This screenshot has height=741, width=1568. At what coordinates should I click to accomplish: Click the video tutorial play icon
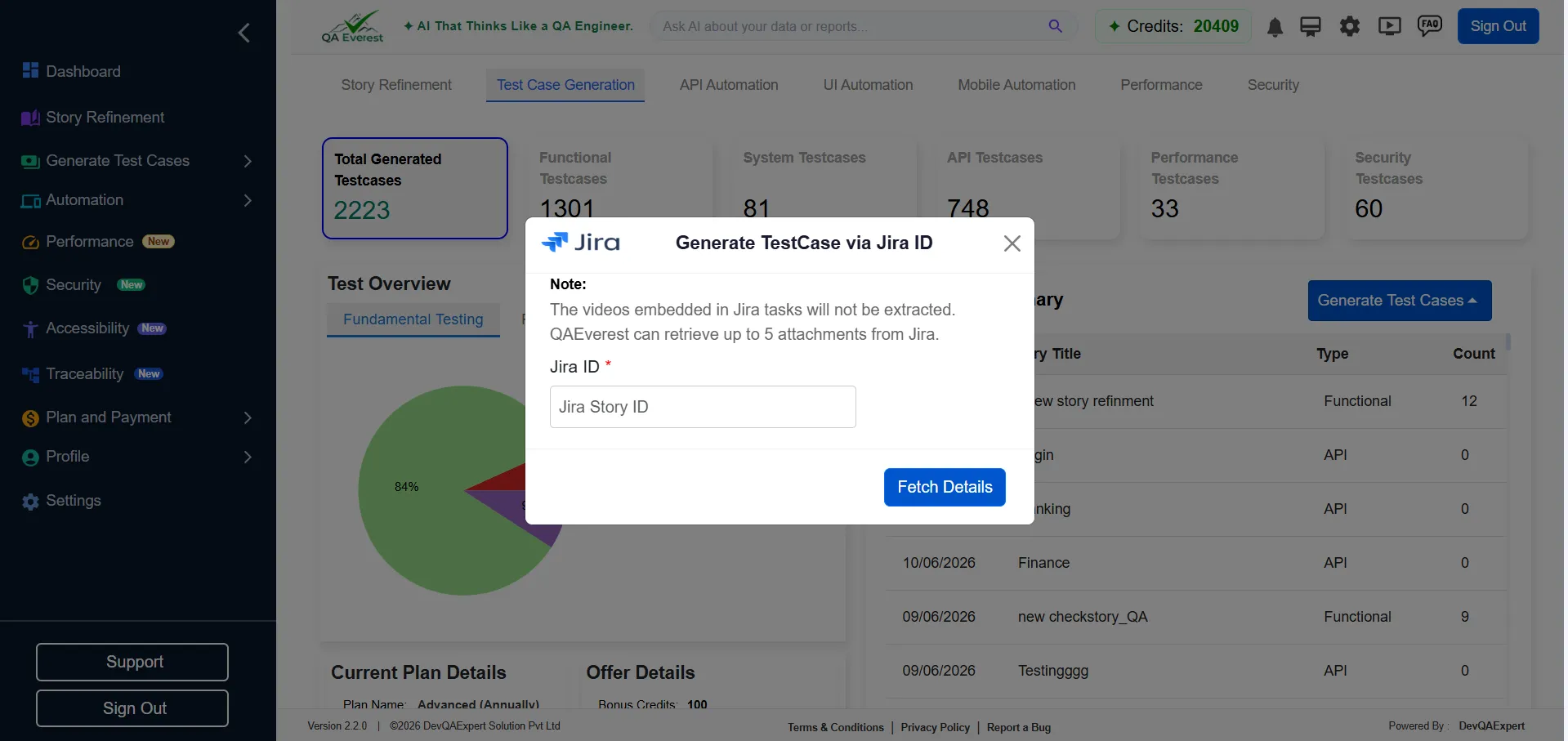pyautogui.click(x=1389, y=26)
